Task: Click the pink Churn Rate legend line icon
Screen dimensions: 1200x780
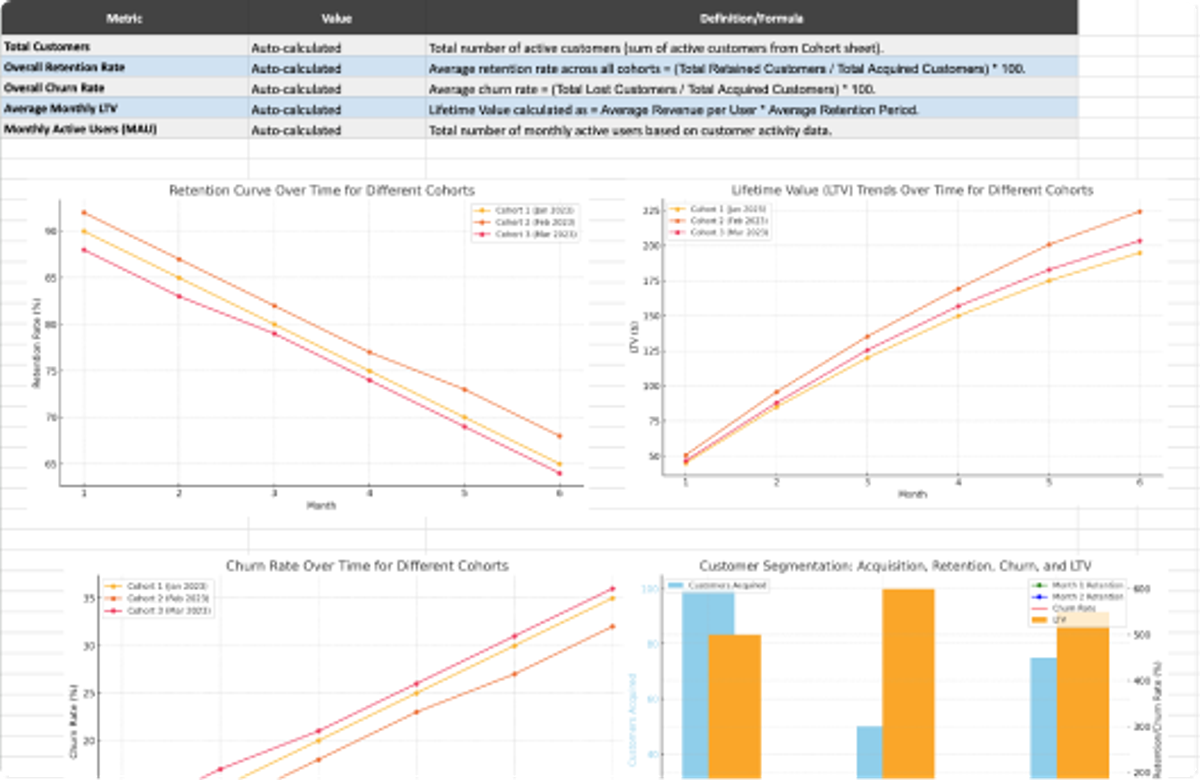Action: (x=1040, y=608)
